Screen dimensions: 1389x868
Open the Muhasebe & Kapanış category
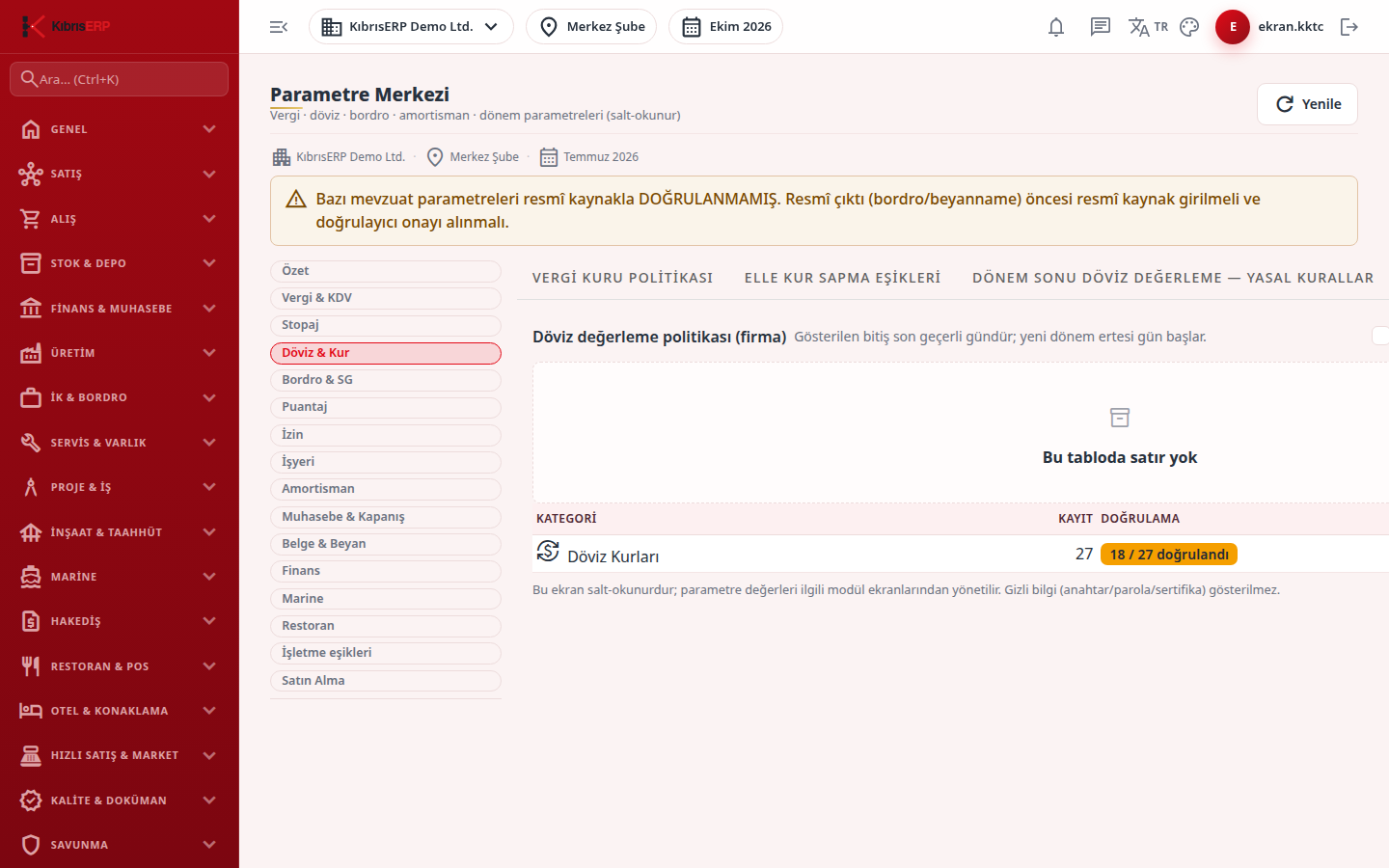pos(386,517)
